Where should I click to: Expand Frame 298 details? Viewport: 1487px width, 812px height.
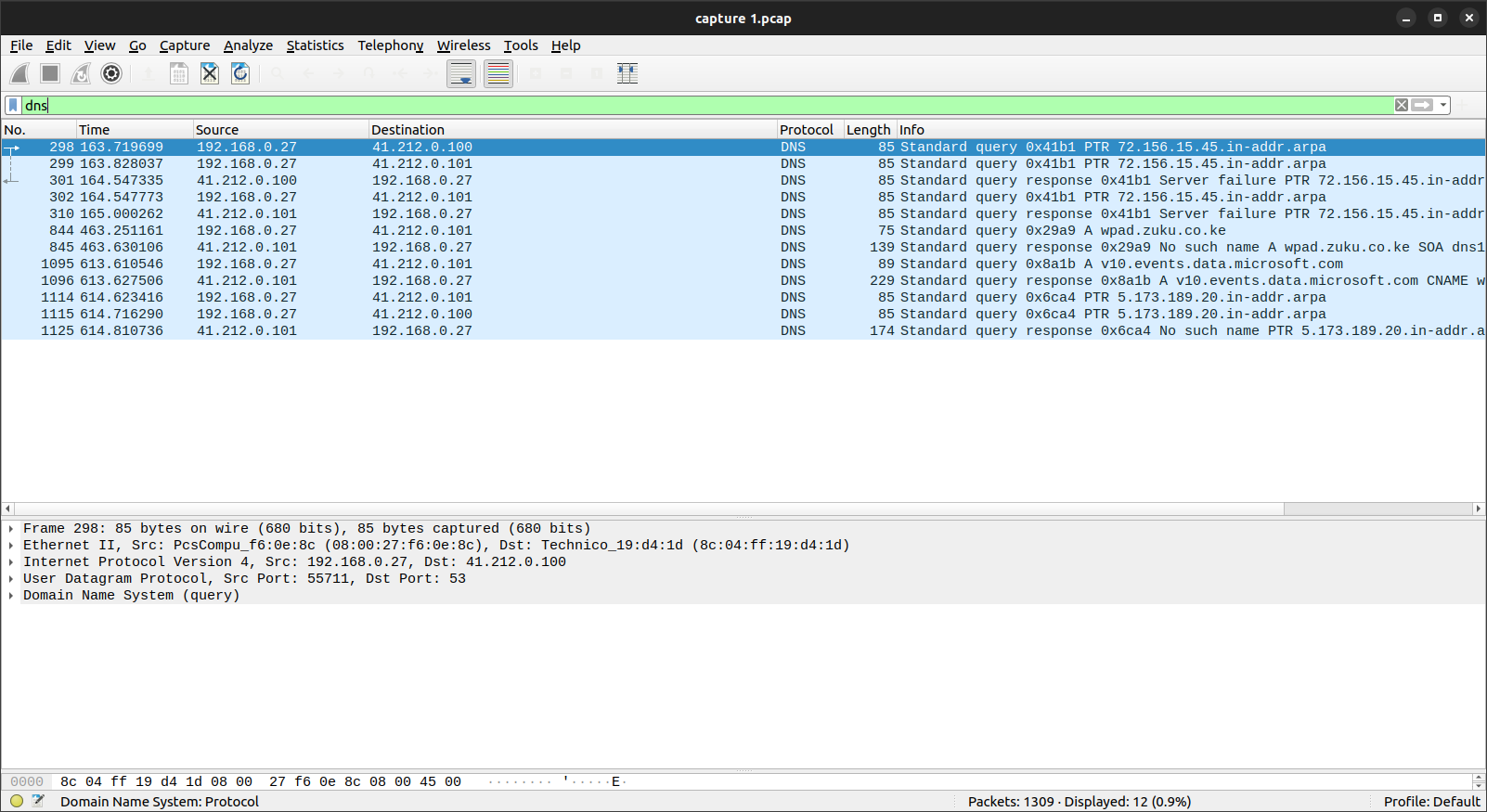pyautogui.click(x=11, y=529)
